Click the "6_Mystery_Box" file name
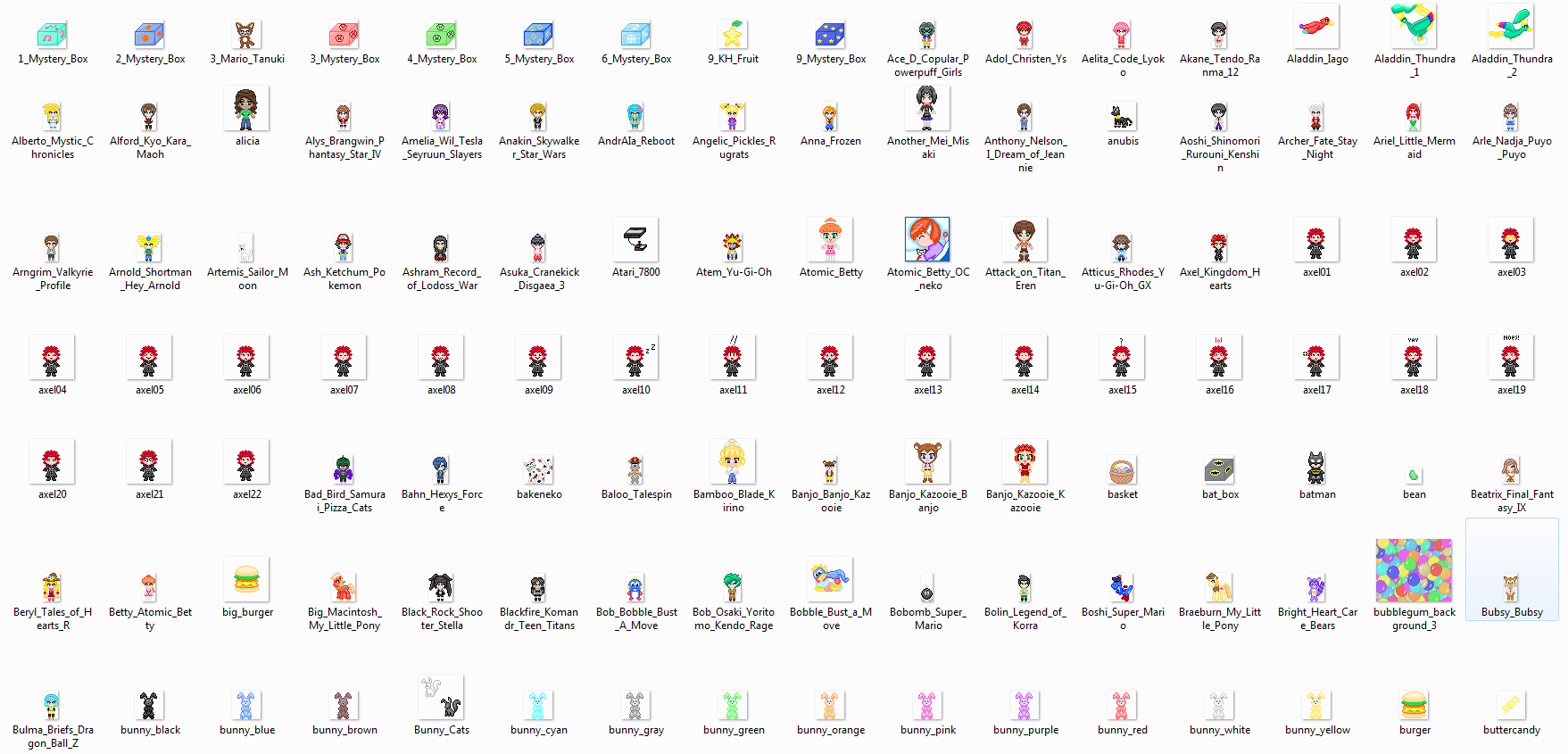The width and height of the screenshot is (1568, 754). pyautogui.click(x=636, y=59)
